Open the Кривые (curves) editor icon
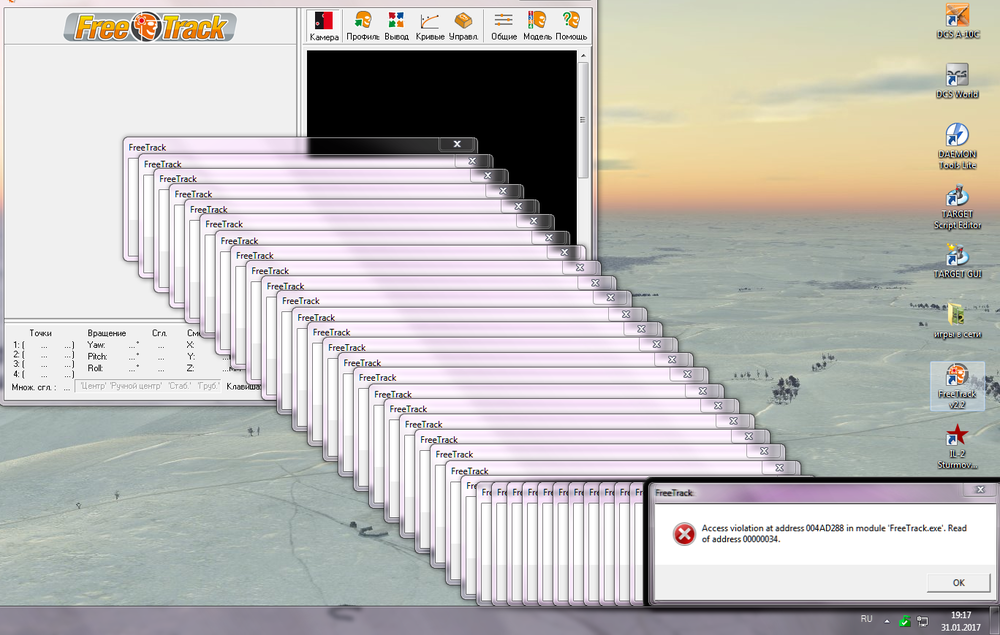The height and width of the screenshot is (635, 1000). coord(428,22)
